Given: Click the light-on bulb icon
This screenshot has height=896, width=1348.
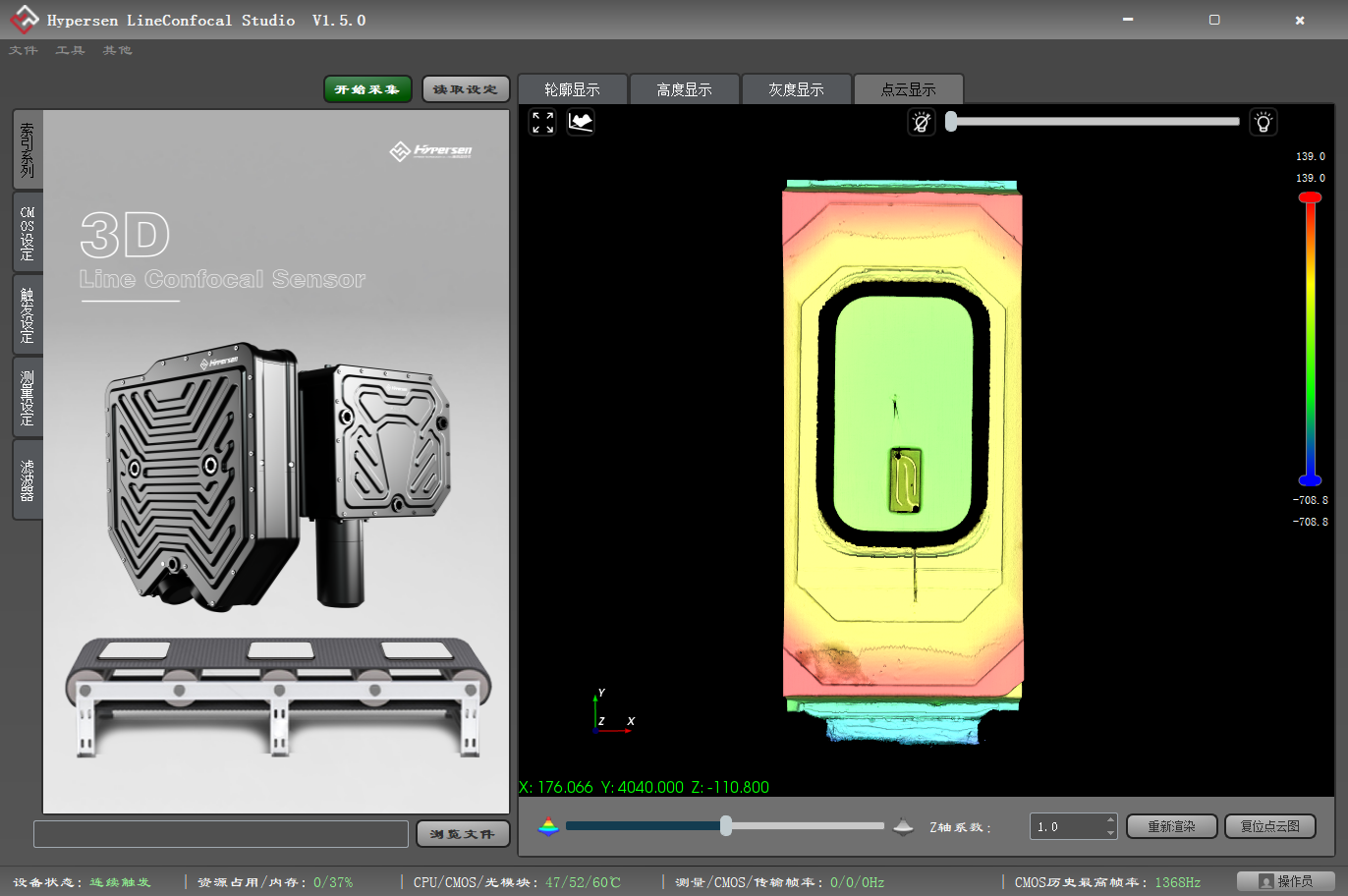Looking at the screenshot, I should [1264, 122].
